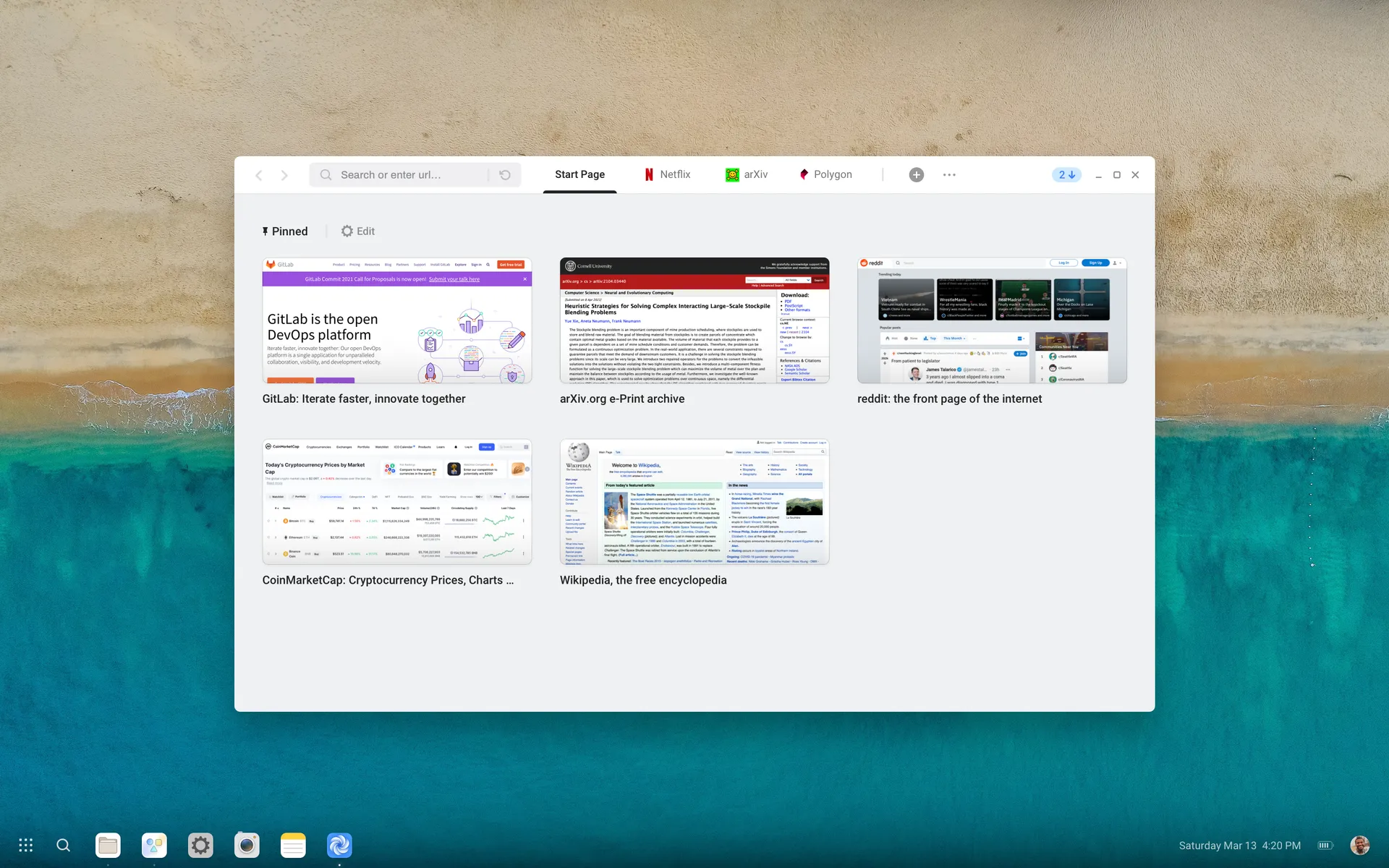The image size is (1389, 868).
Task: Click the pin icon beside Pinned
Action: click(266, 231)
